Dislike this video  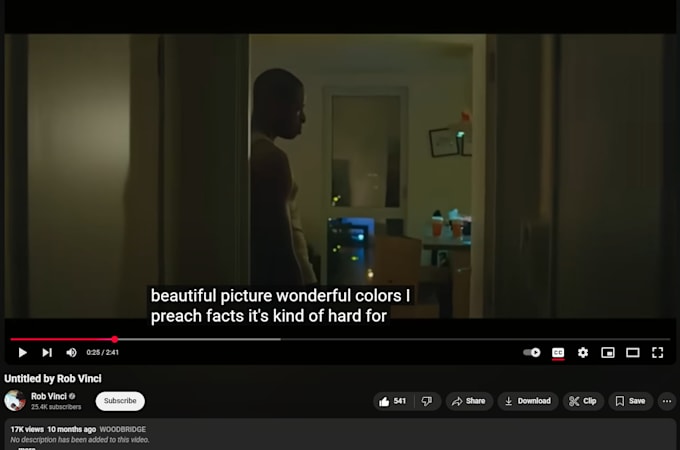[427, 401]
